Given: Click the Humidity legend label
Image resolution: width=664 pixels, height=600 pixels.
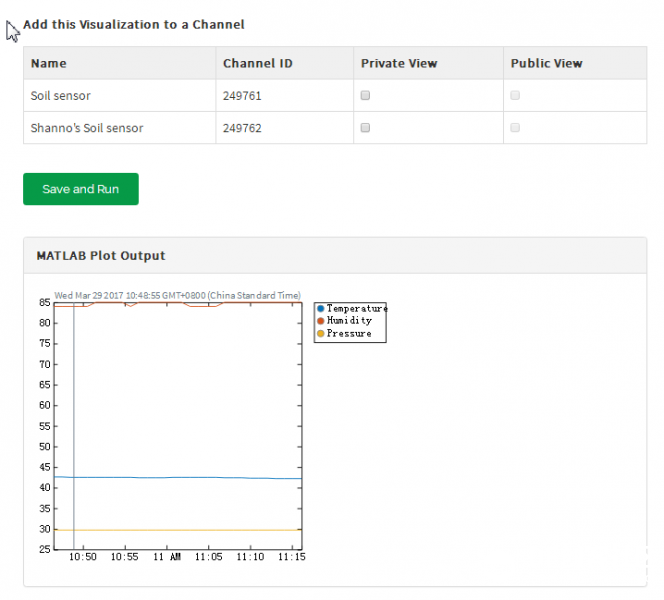Looking at the screenshot, I should 349,321.
